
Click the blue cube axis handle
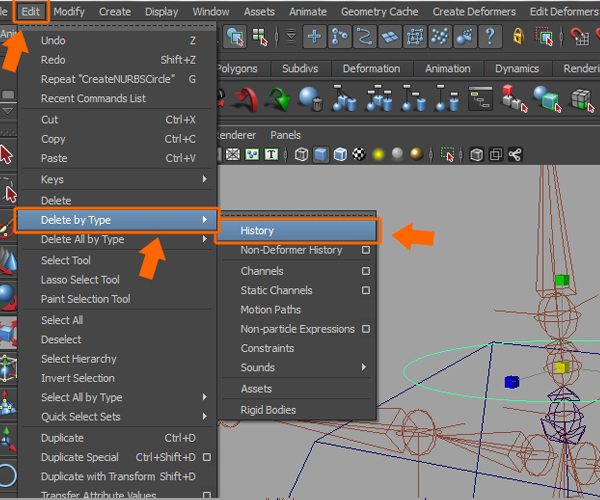(x=512, y=382)
